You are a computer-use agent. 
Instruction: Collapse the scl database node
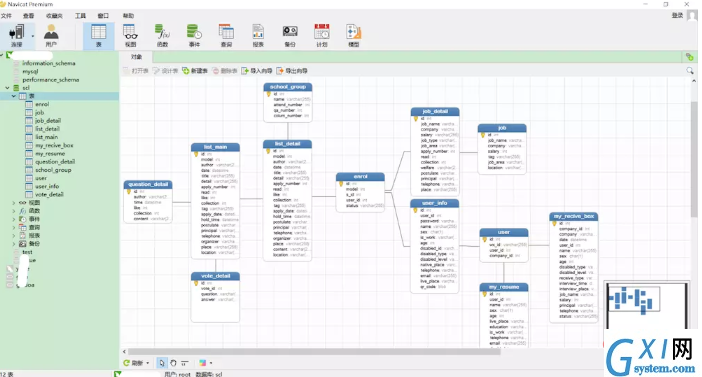point(7,88)
